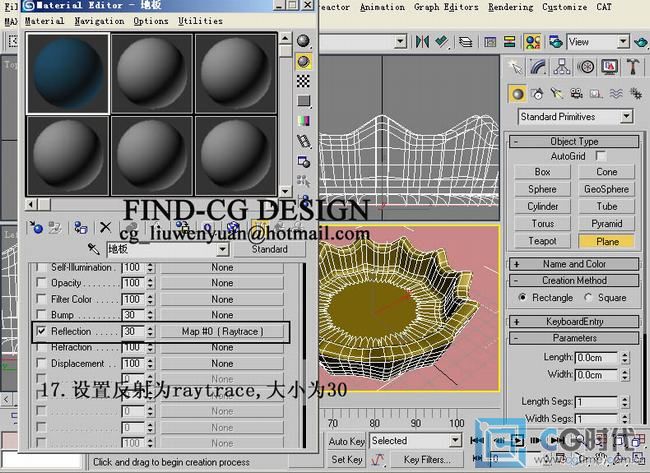Viewport: 650px width, 473px height.
Task: Select the blue material sample sphere
Action: coord(68,73)
